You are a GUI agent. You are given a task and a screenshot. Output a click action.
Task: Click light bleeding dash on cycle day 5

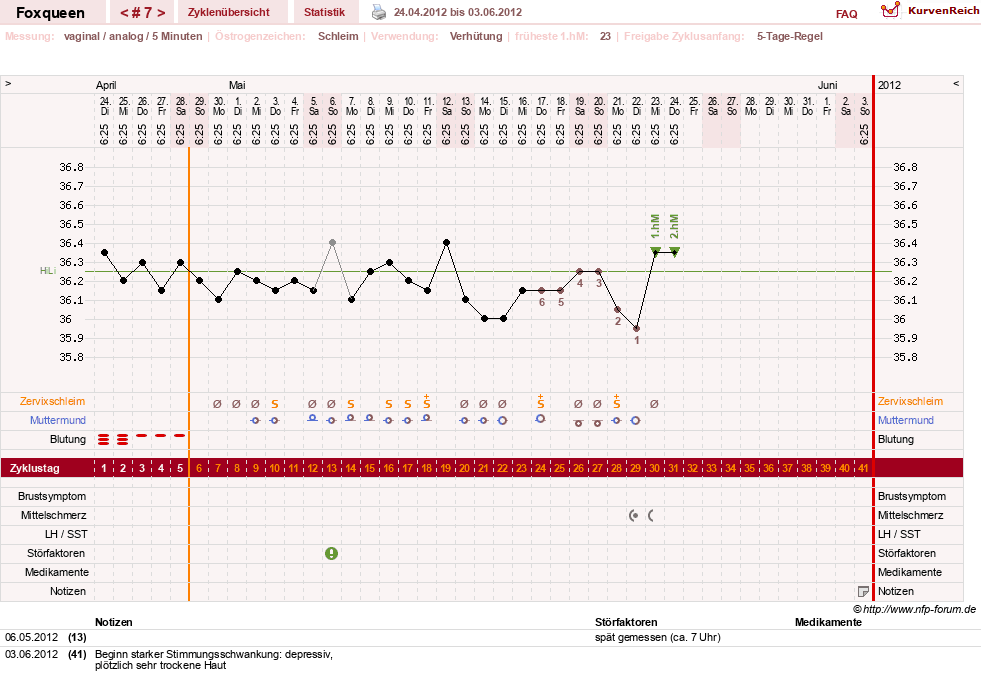[x=180, y=435]
